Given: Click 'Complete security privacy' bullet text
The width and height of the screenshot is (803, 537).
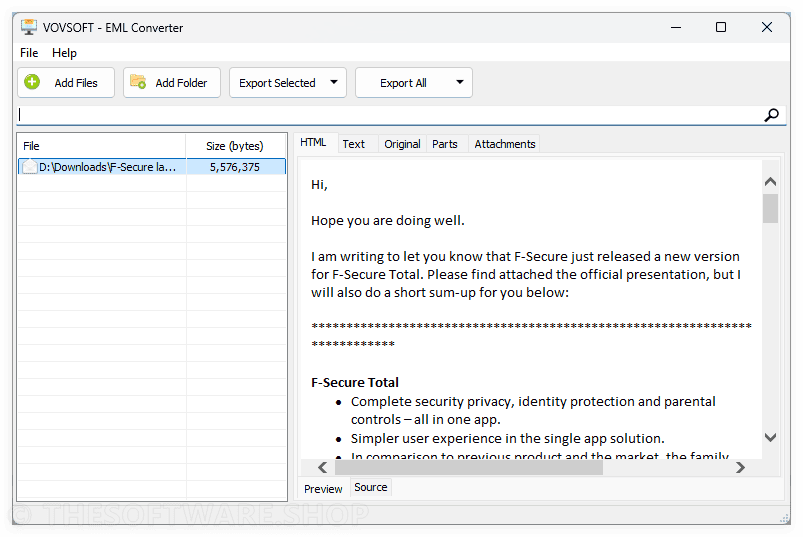Looking at the screenshot, I should [x=533, y=411].
